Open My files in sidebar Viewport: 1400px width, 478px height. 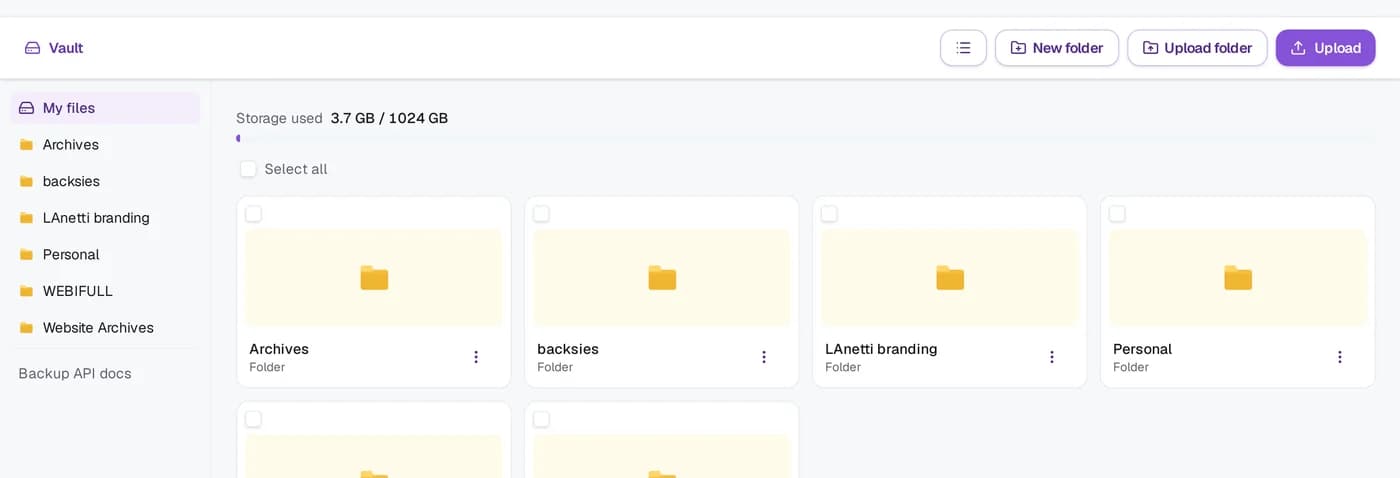point(105,108)
